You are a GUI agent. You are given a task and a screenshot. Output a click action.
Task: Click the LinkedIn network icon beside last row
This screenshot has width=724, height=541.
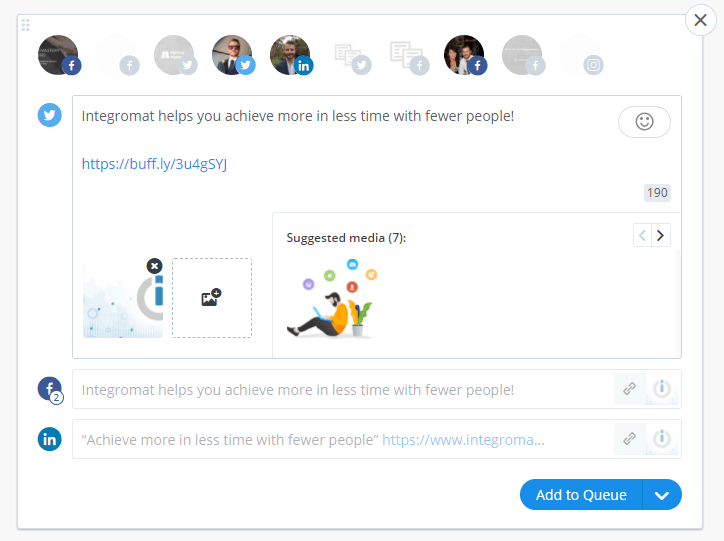click(50, 439)
